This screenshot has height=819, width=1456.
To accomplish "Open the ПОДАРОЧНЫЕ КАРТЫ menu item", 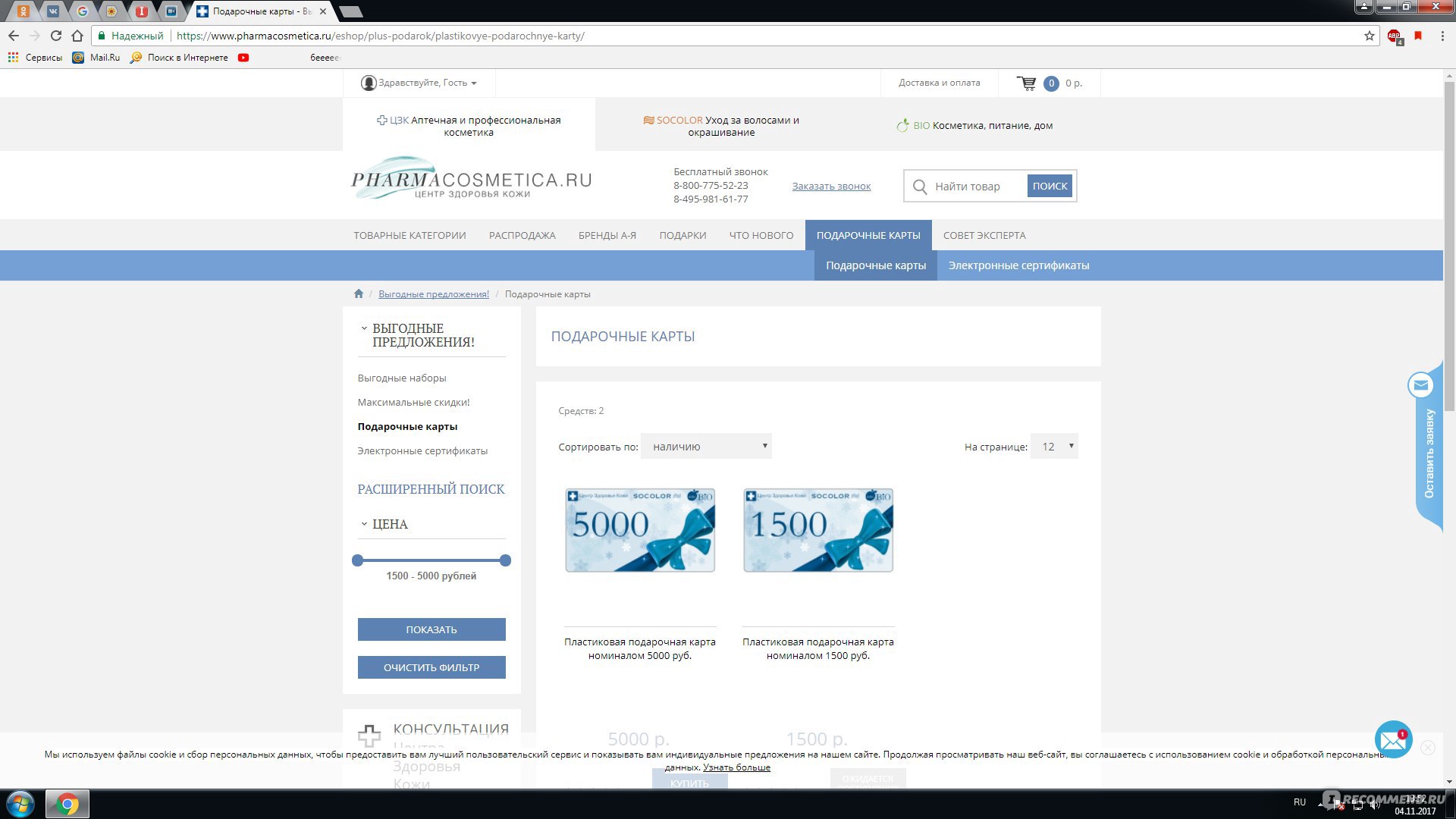I will point(868,235).
